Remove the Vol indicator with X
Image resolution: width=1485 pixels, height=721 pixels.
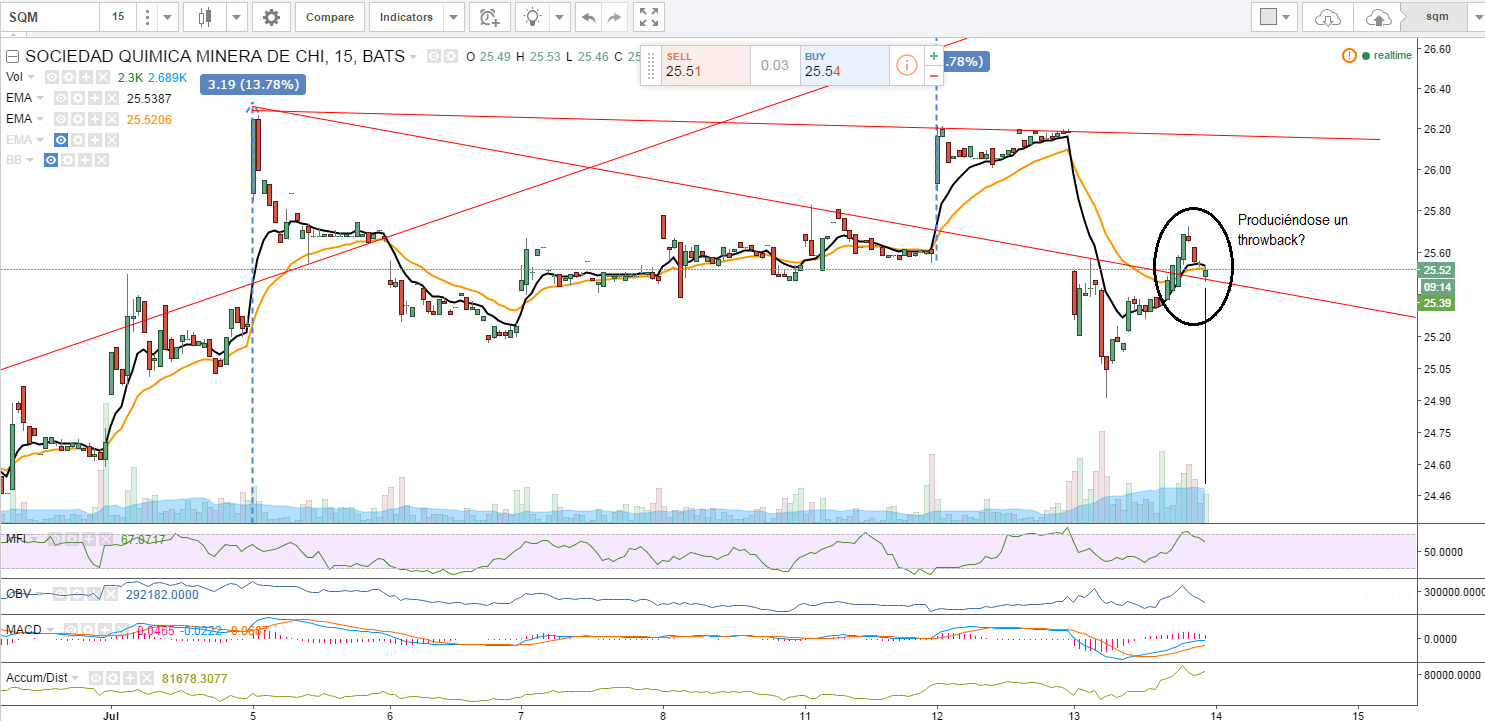tap(103, 77)
